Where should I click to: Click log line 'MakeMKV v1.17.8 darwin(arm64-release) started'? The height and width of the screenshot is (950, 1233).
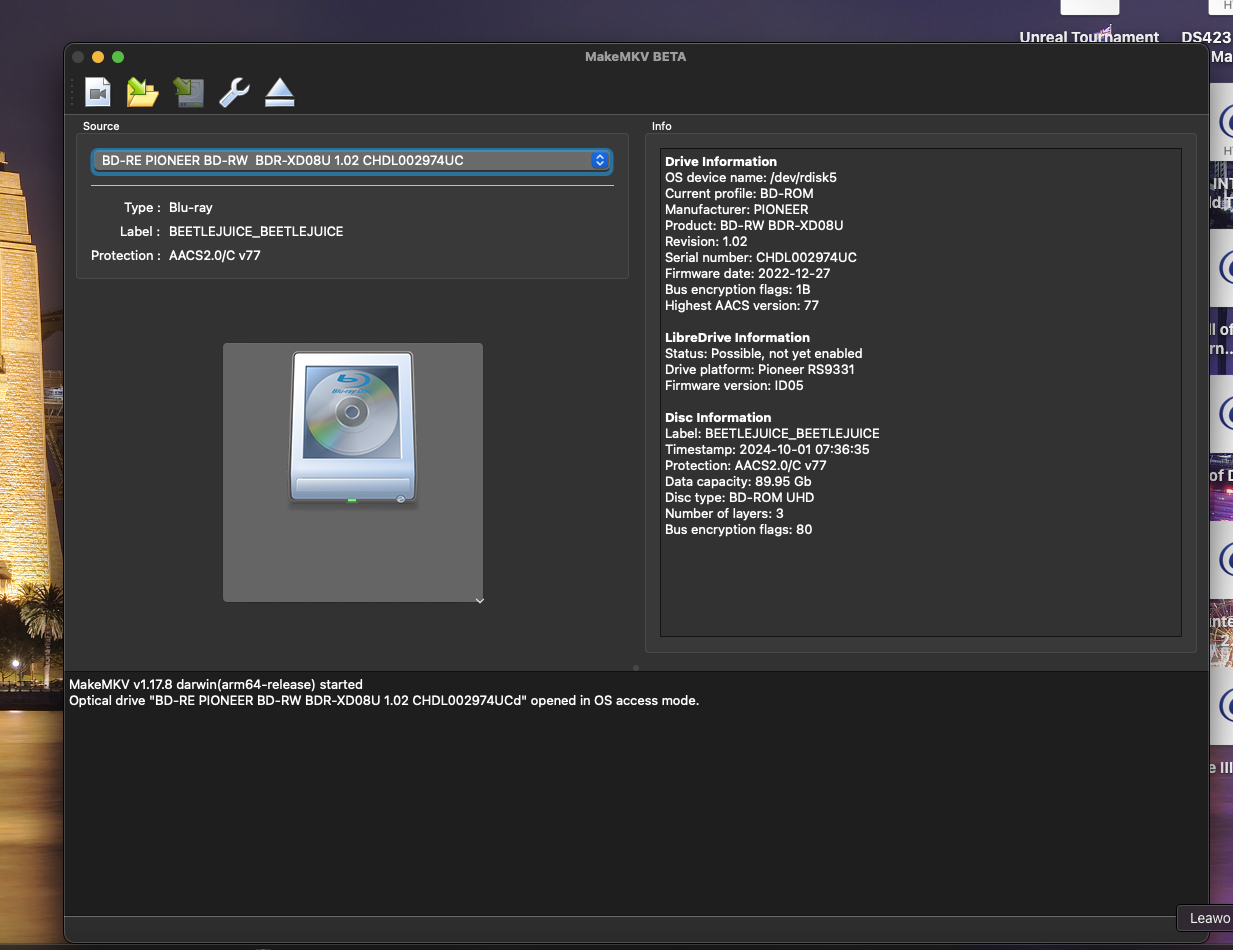point(215,684)
